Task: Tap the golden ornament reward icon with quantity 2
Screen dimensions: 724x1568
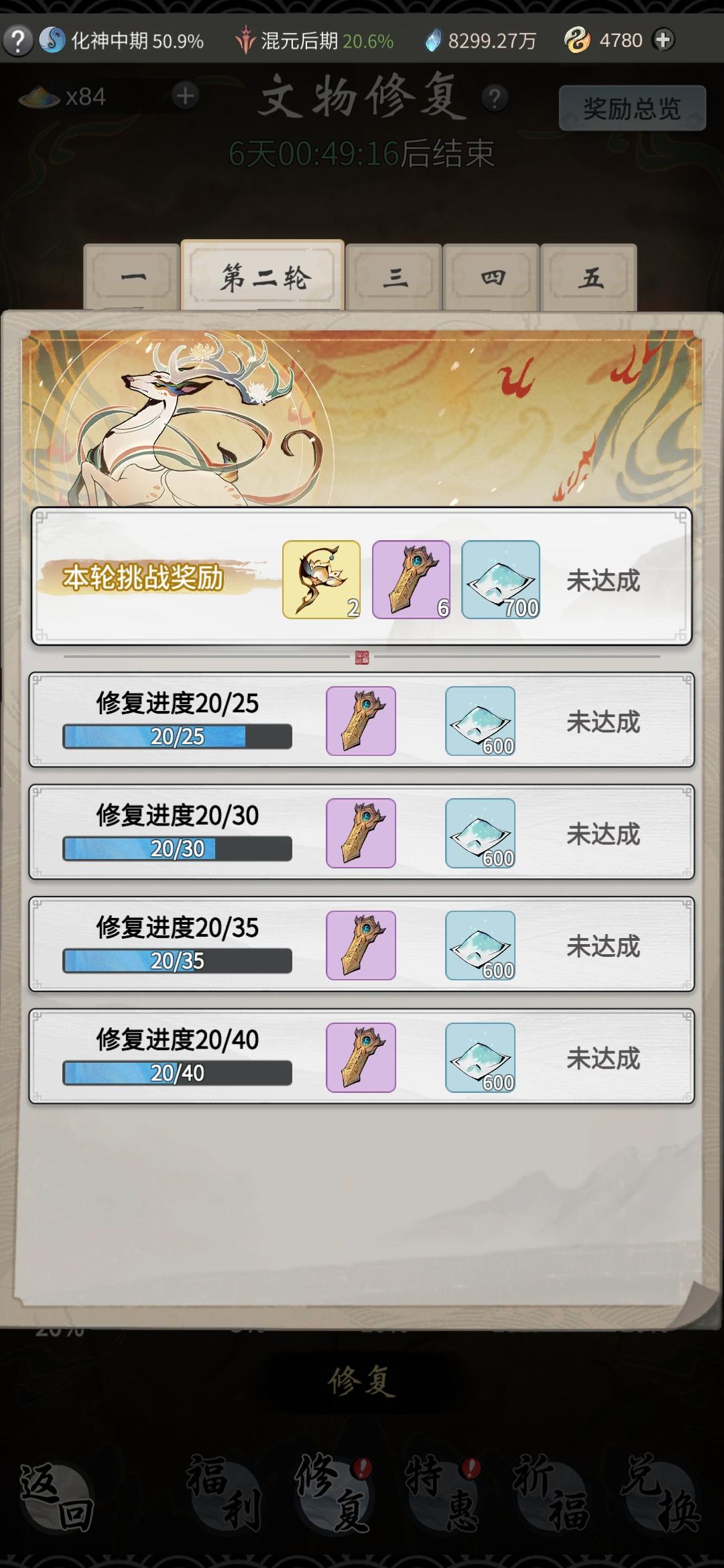Action: 322,580
